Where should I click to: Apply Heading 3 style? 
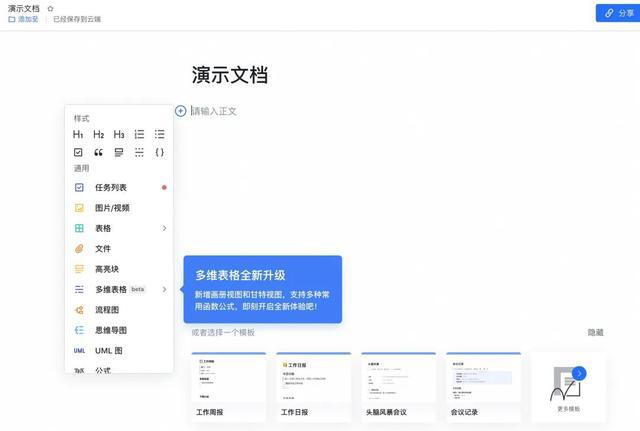(119, 134)
